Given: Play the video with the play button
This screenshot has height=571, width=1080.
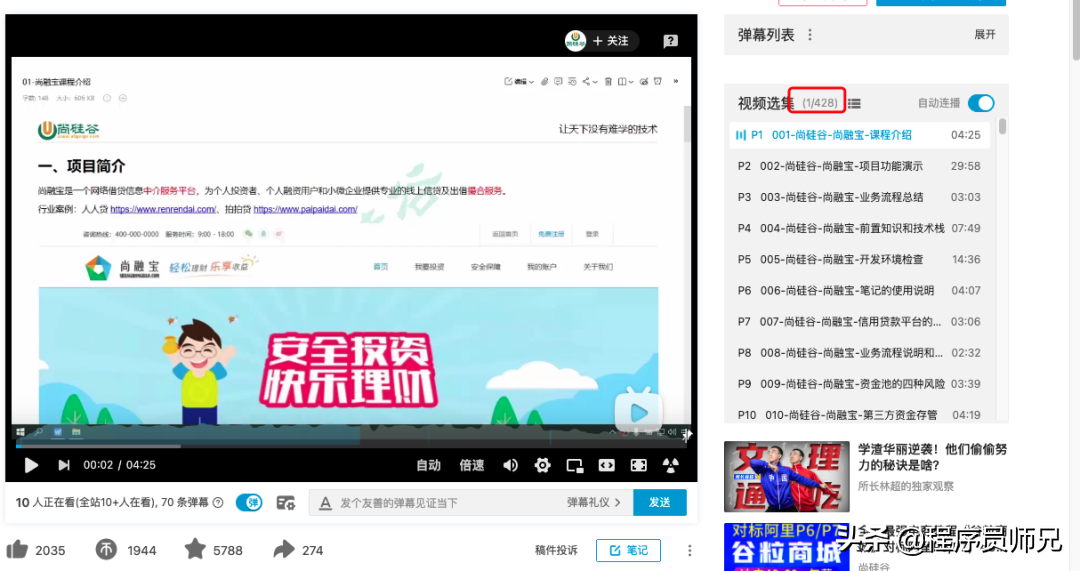Looking at the screenshot, I should [31, 466].
